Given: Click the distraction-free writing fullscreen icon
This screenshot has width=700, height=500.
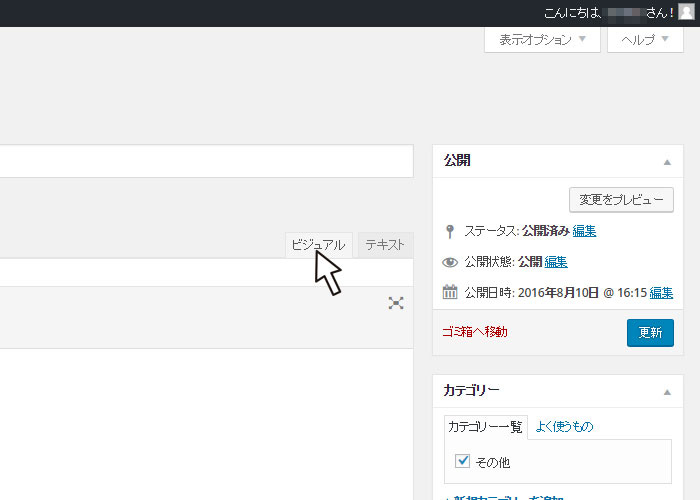Looking at the screenshot, I should (x=396, y=303).
